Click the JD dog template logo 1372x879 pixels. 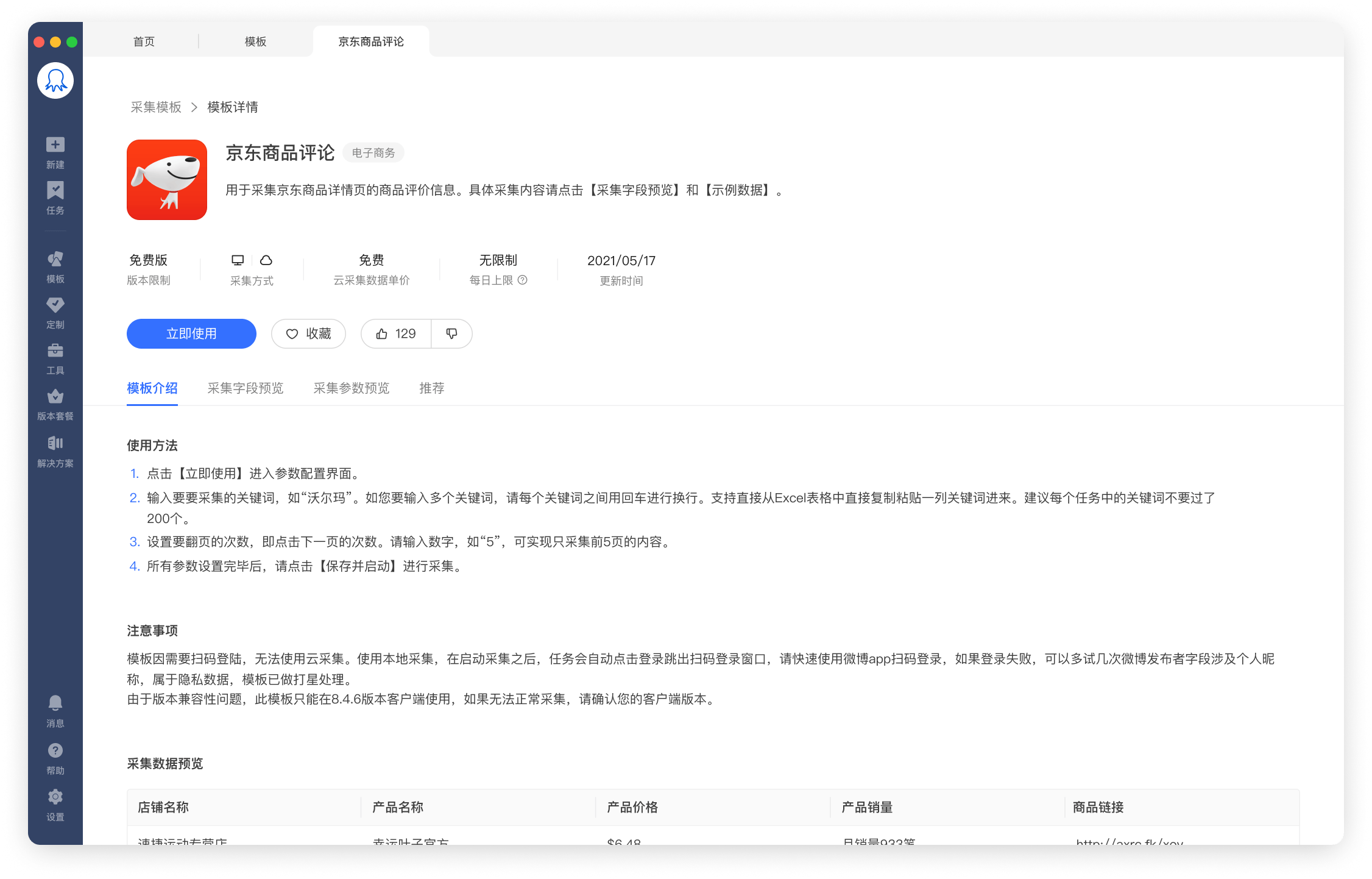point(167,180)
